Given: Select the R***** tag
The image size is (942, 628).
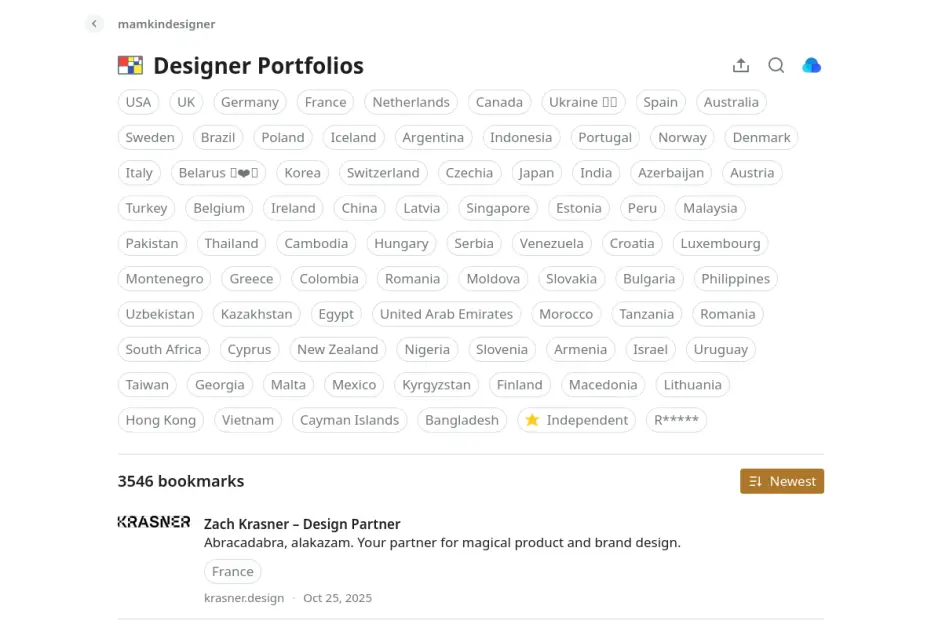Looking at the screenshot, I should [676, 420].
